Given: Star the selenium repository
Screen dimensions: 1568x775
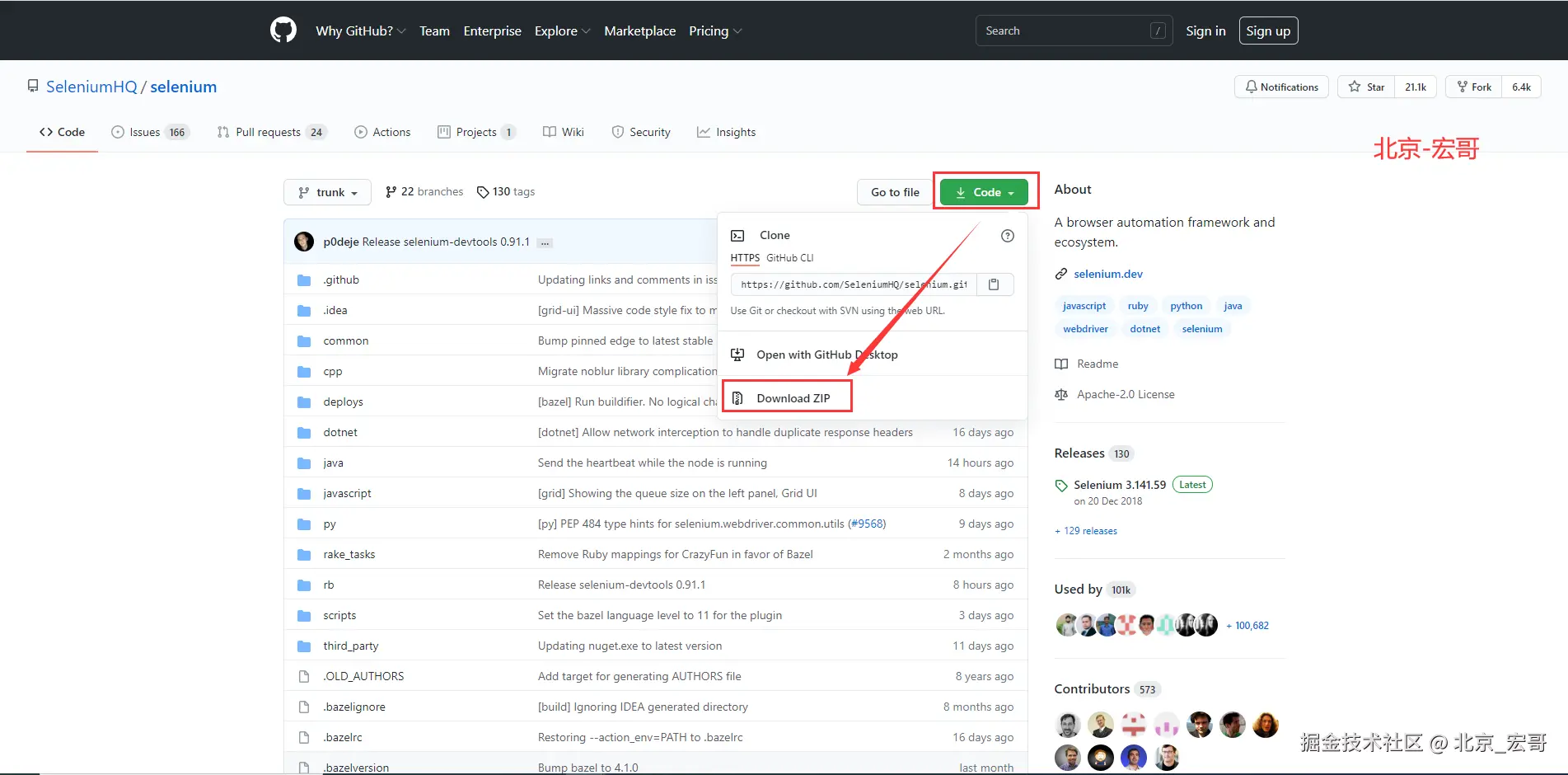Looking at the screenshot, I should tap(1366, 87).
